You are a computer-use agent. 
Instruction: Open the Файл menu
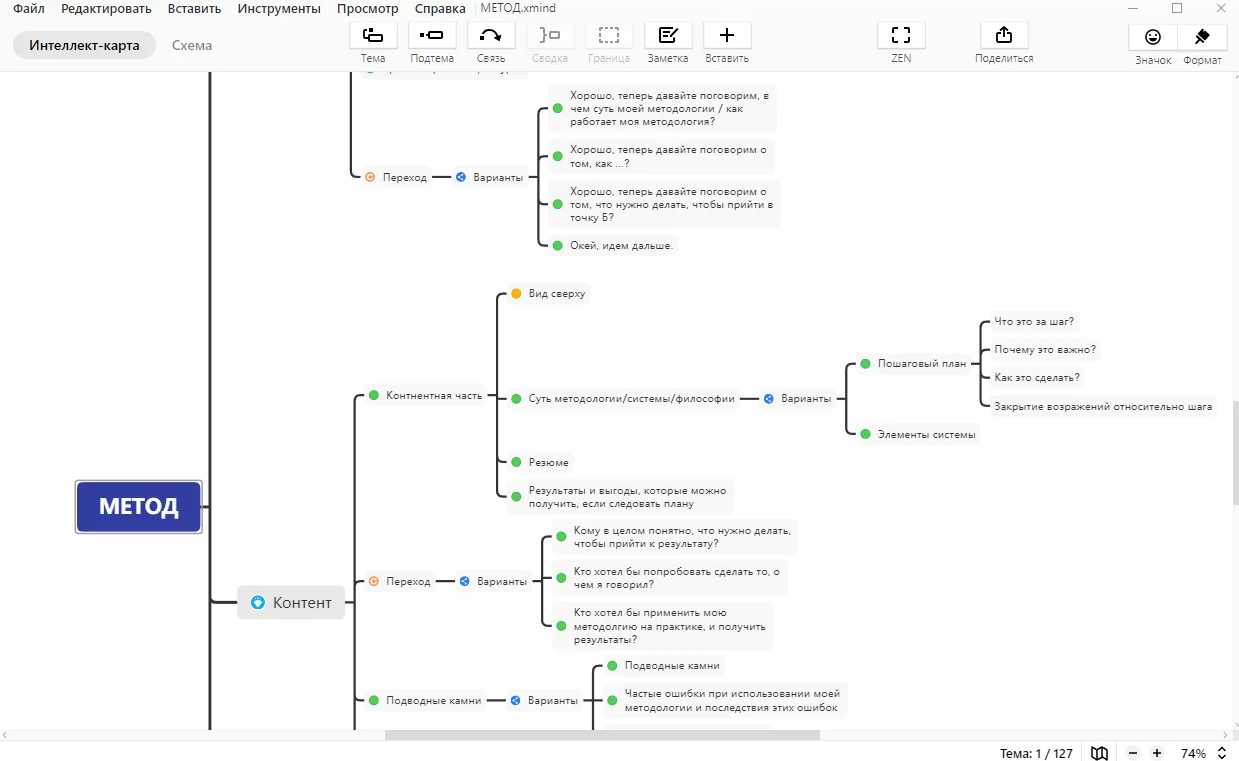28,9
